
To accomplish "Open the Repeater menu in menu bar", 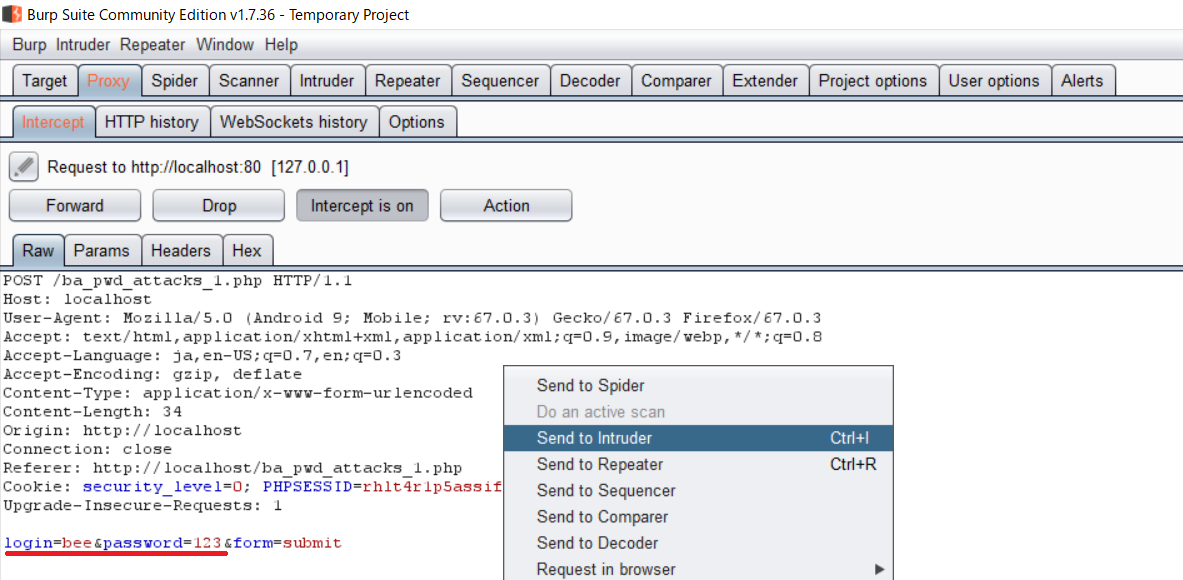I will click(x=152, y=45).
